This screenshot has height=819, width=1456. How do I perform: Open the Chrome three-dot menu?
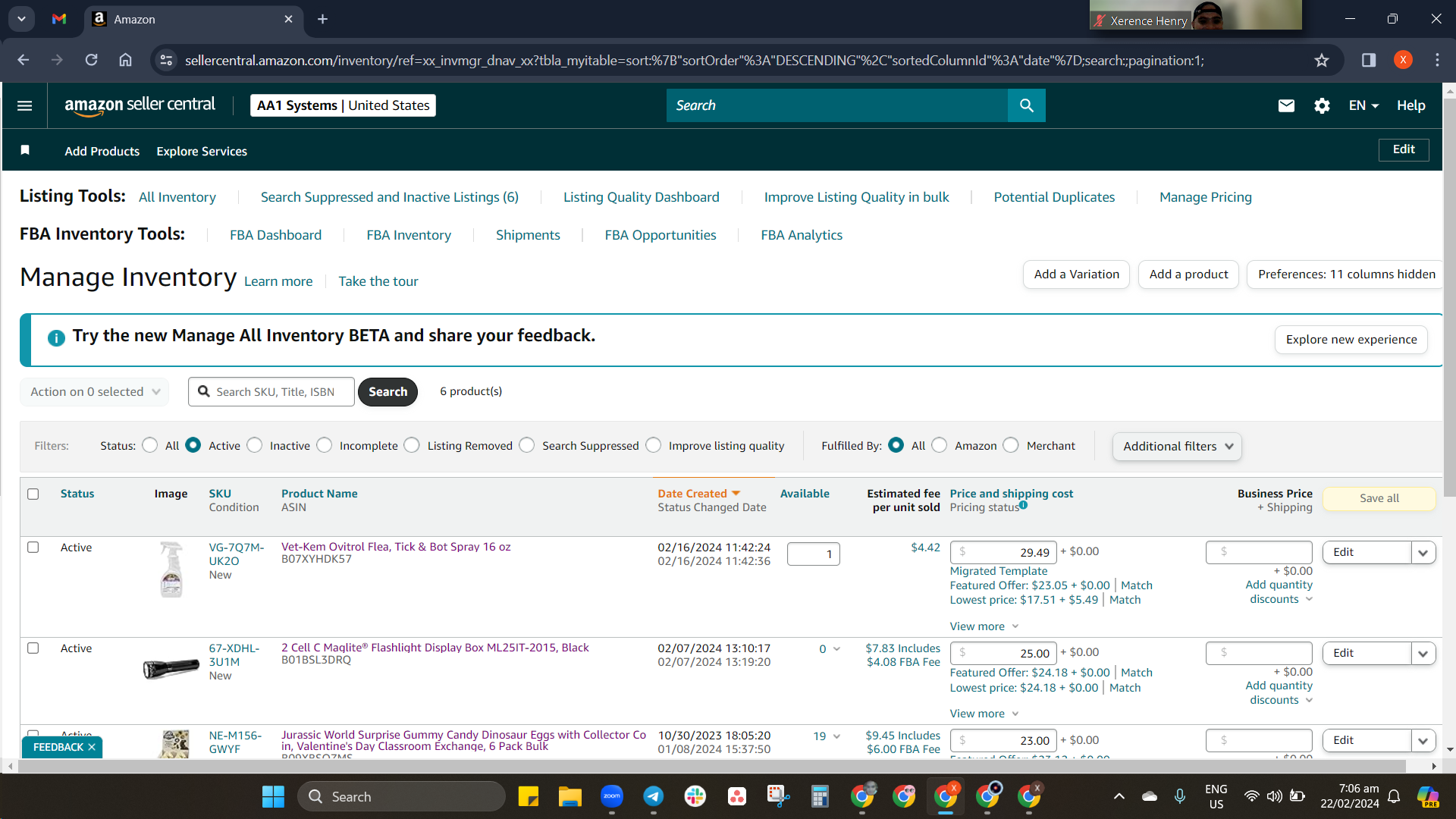point(1437,60)
